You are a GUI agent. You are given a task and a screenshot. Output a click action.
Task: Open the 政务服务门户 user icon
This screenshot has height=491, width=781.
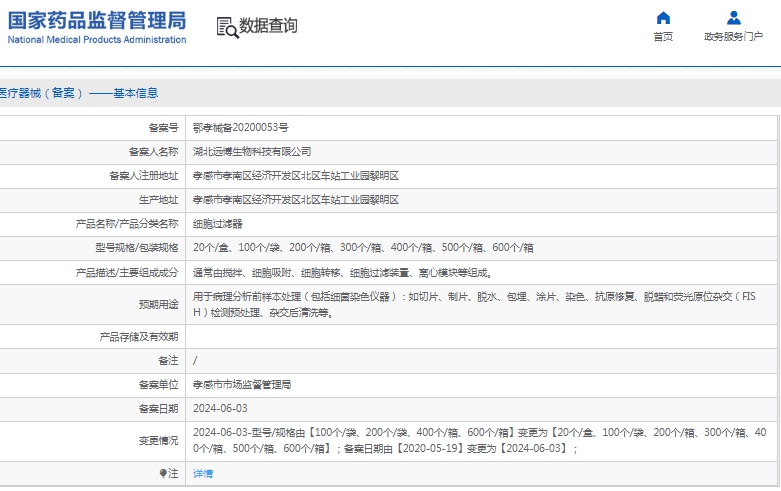coord(733,18)
